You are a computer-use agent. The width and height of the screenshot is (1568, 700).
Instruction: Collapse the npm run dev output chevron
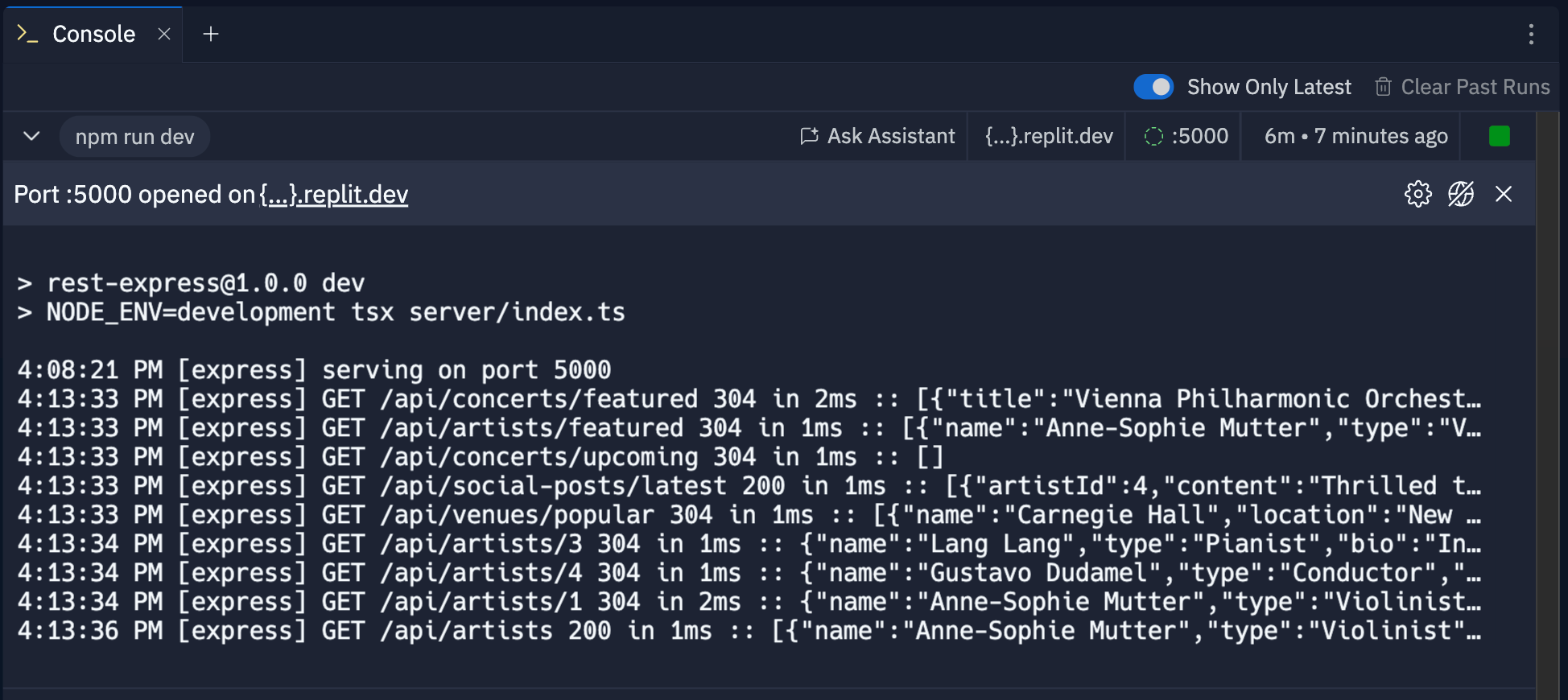31,136
